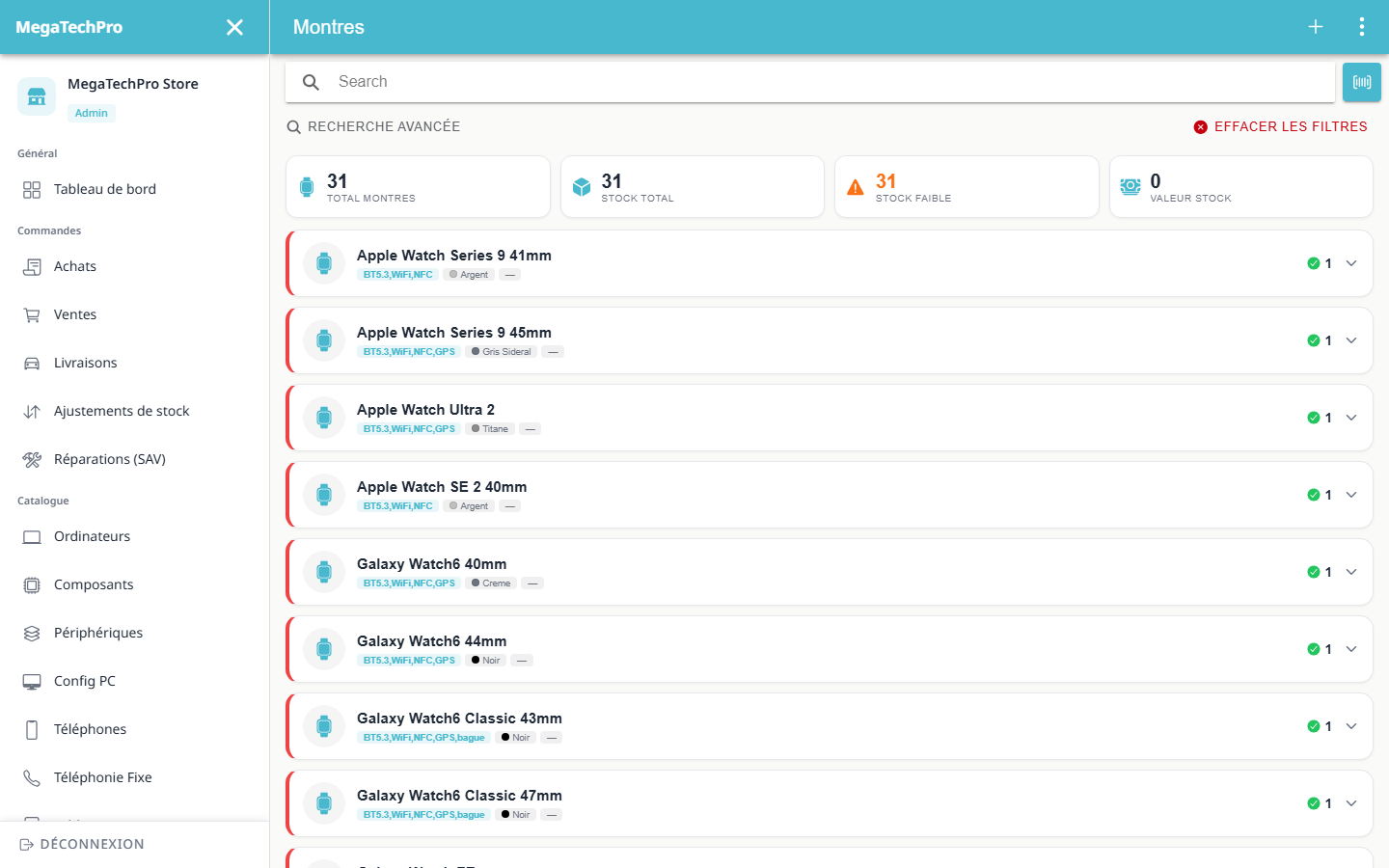Click the Creme color chip on Galaxy Watch6 40mm

491,583
